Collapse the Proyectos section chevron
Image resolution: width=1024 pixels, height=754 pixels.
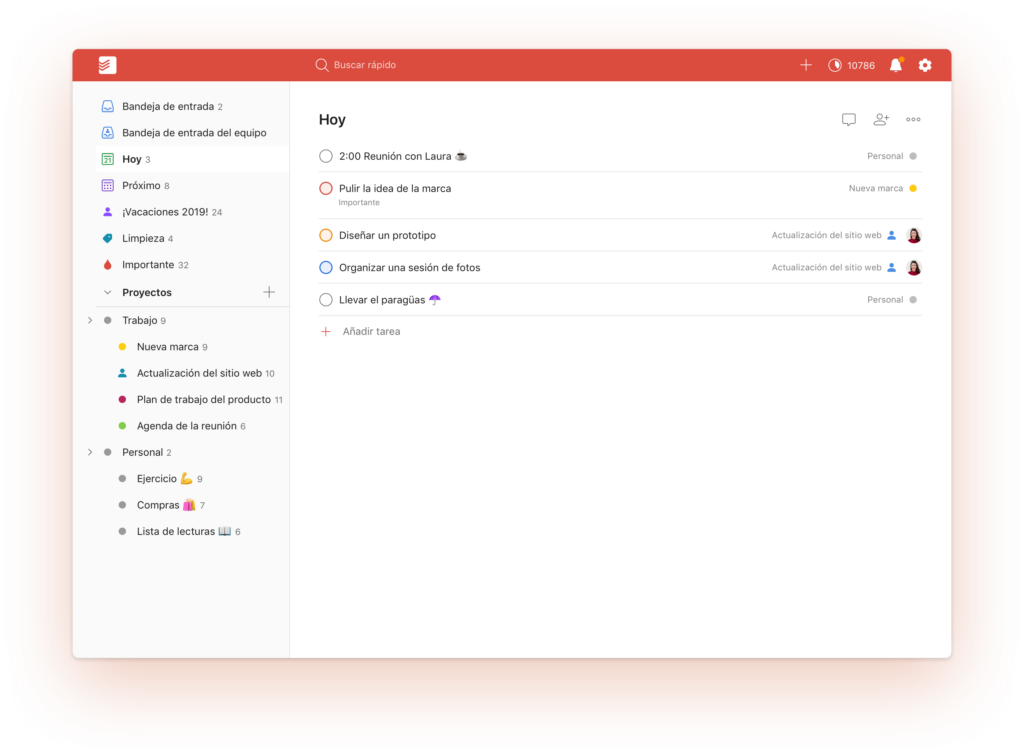pyautogui.click(x=108, y=292)
